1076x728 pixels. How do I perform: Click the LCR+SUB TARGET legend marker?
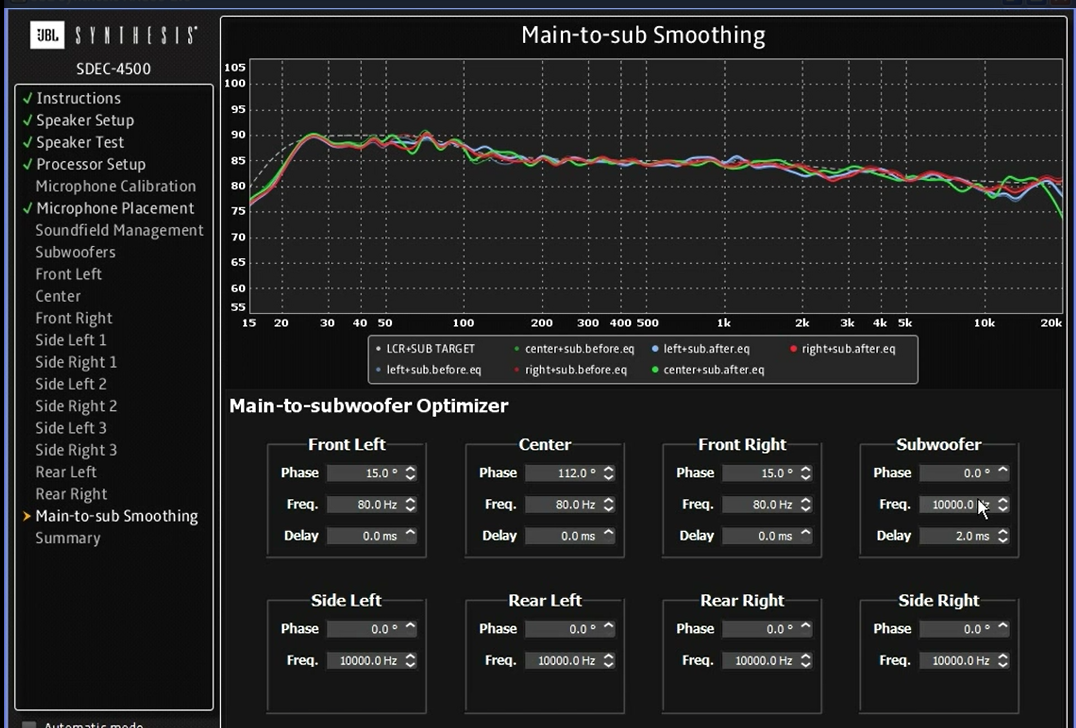pyautogui.click(x=378, y=349)
